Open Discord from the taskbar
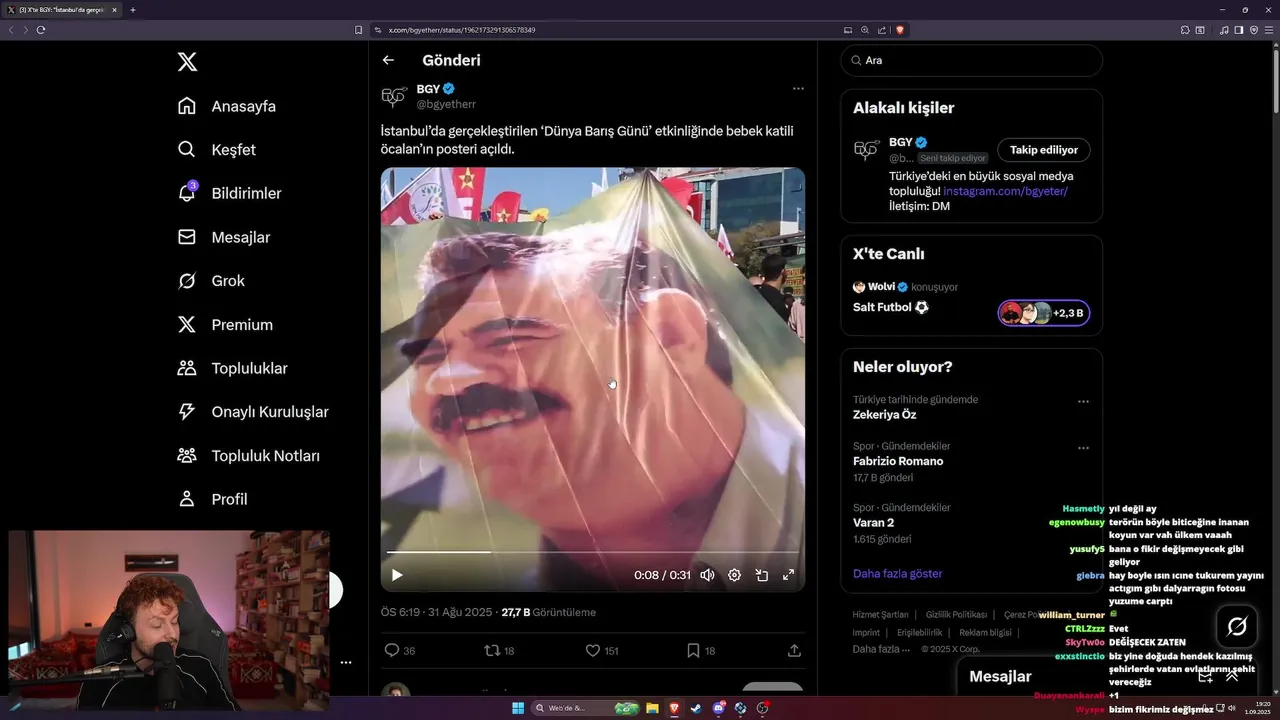Viewport: 1280px width, 720px height. point(718,708)
